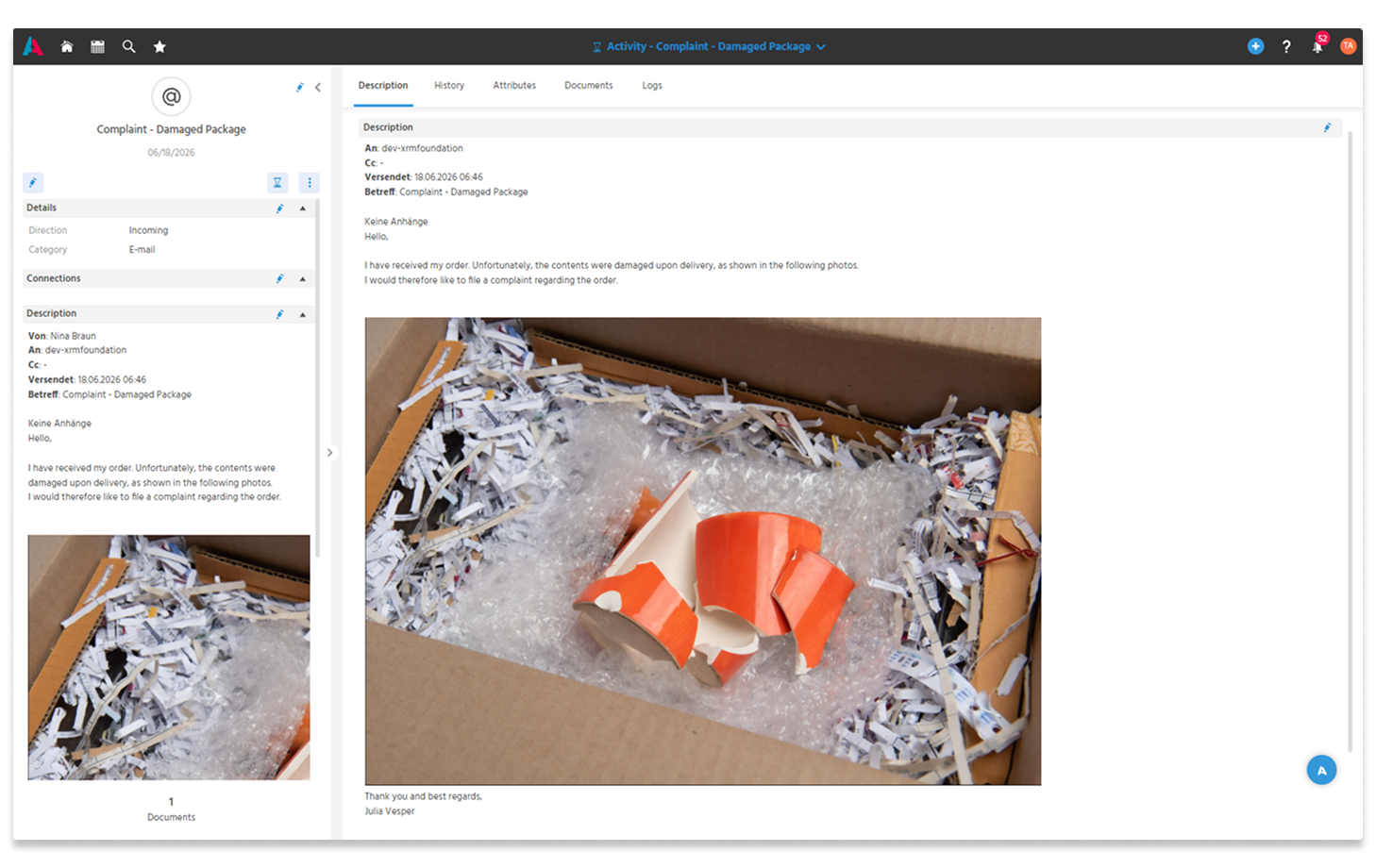The image size is (1376, 868).
Task: Edit the Connections section pencil icon
Action: tap(279, 278)
